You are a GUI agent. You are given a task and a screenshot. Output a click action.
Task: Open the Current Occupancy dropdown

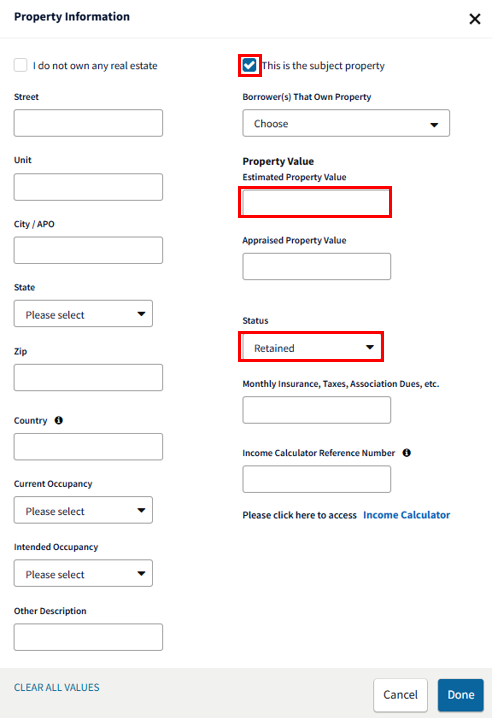click(83, 510)
